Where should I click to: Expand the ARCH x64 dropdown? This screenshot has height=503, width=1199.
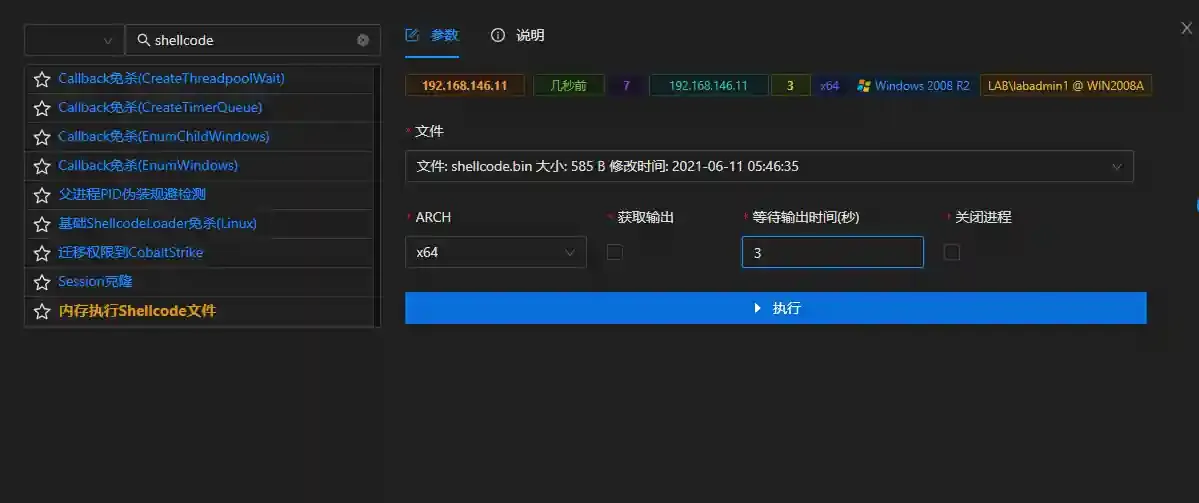[495, 252]
